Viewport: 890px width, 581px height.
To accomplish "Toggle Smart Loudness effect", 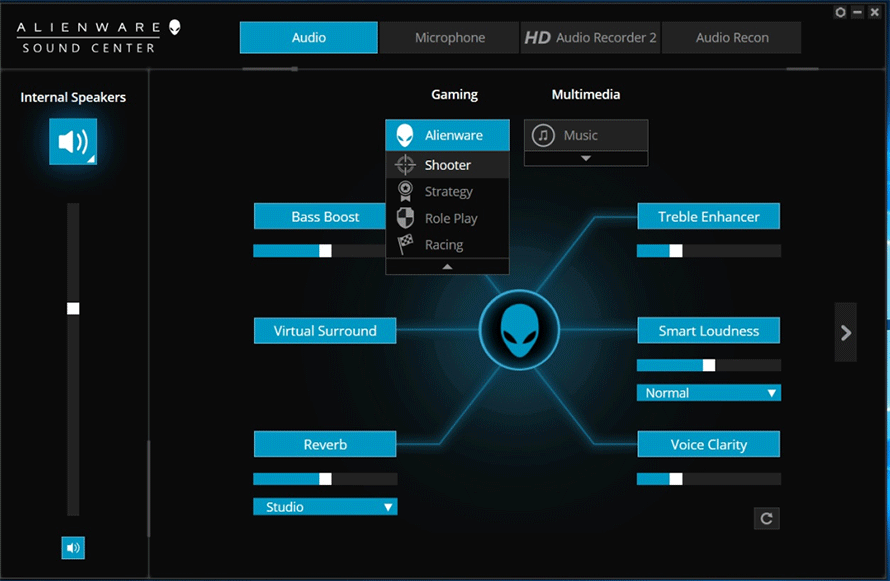I will 708,330.
